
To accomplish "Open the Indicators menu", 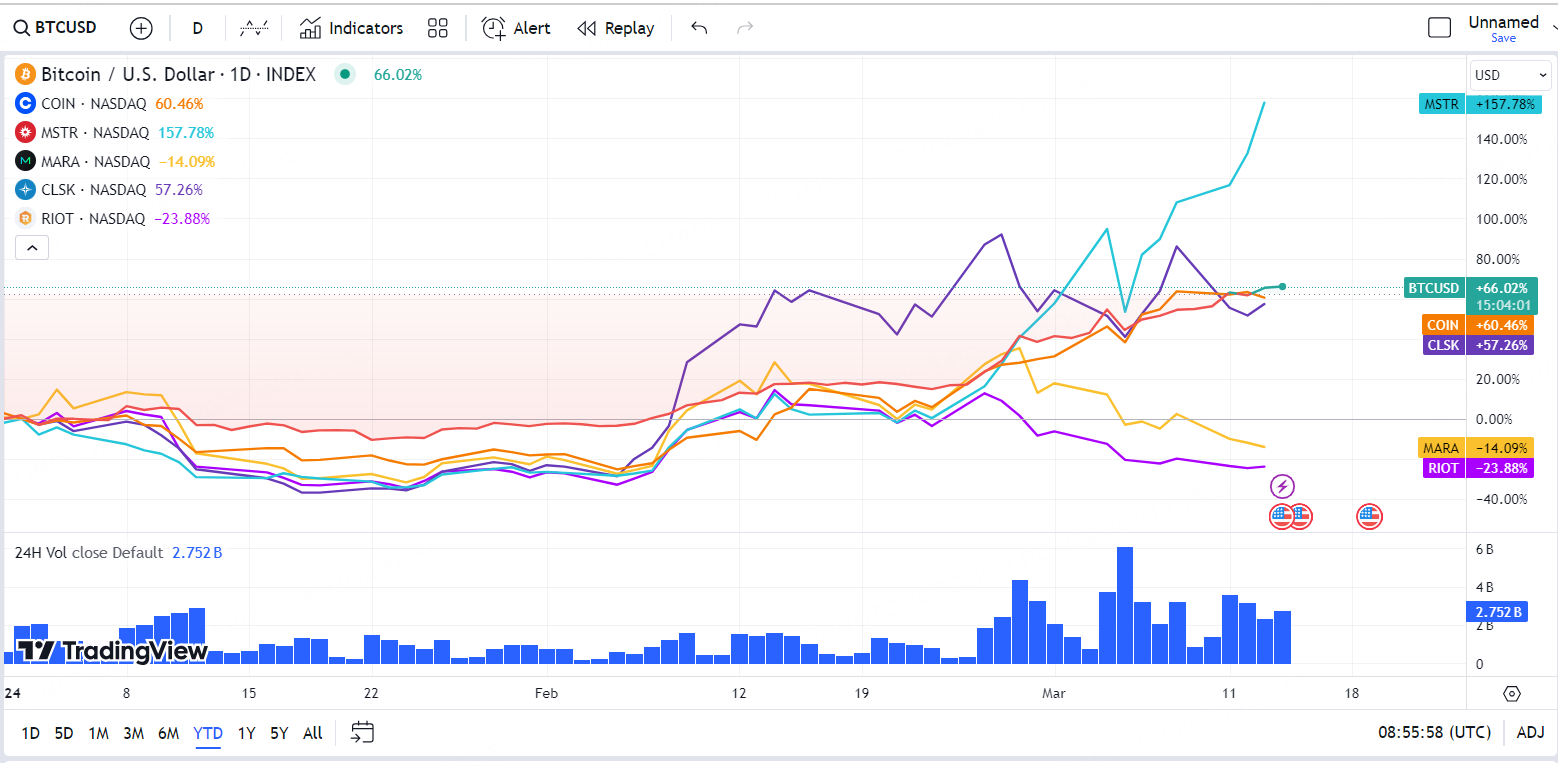I will (x=351, y=28).
